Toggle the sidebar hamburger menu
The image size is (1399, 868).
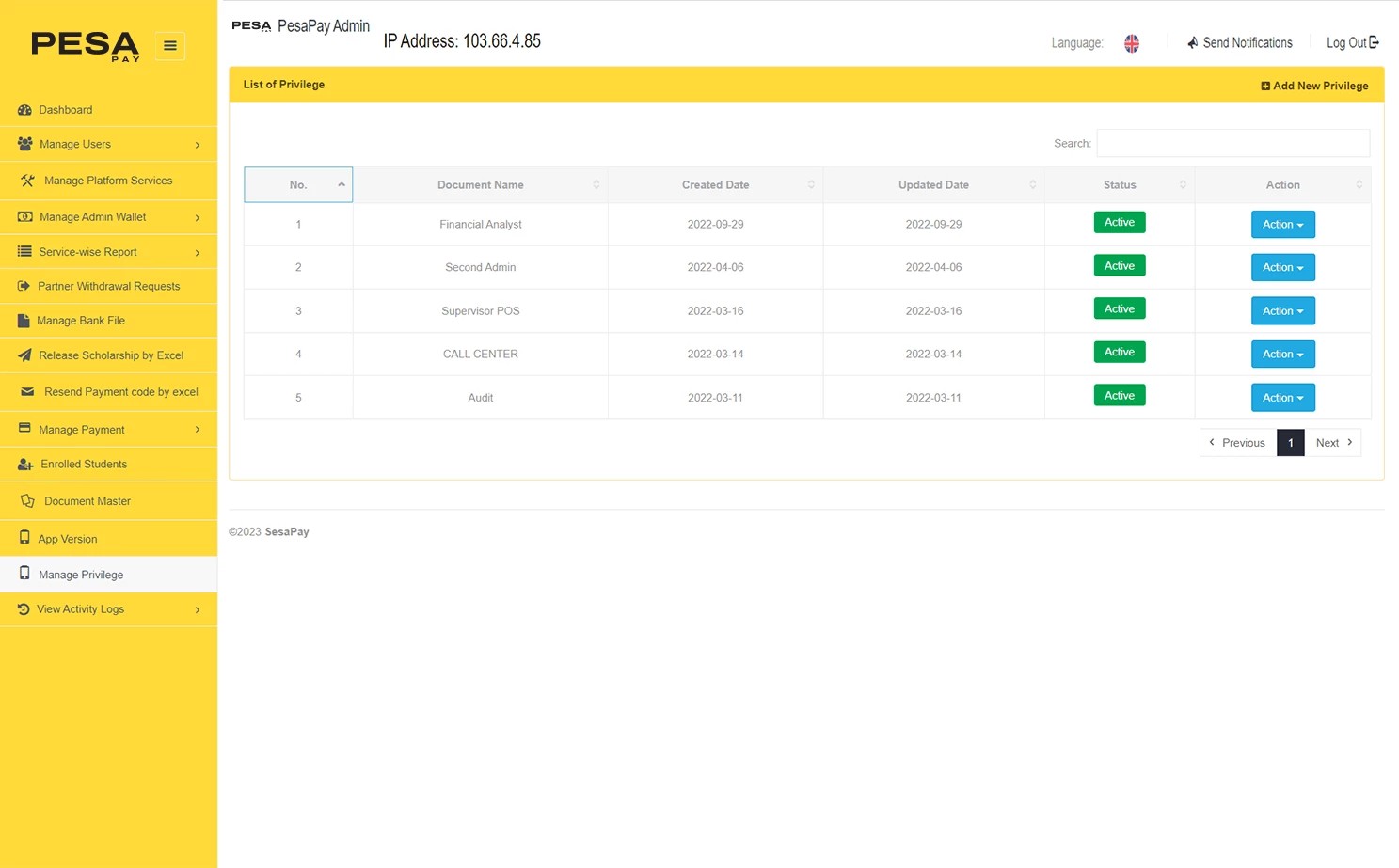[x=169, y=45]
